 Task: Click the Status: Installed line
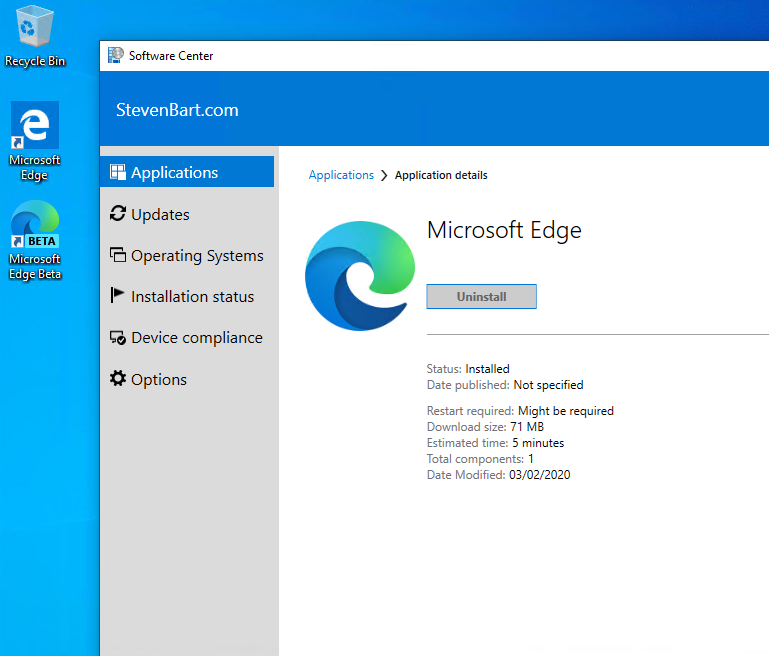[x=468, y=369]
